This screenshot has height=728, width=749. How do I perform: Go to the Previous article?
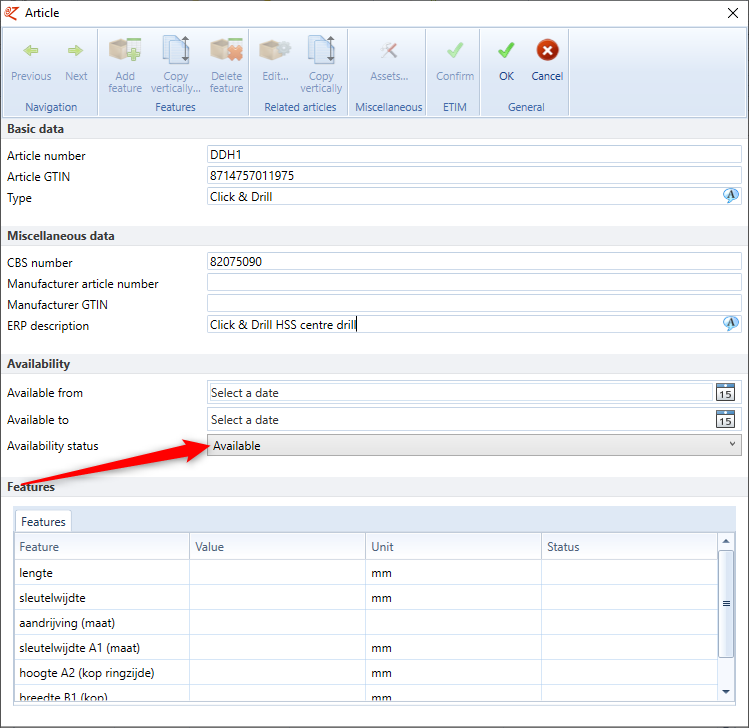pos(31,61)
